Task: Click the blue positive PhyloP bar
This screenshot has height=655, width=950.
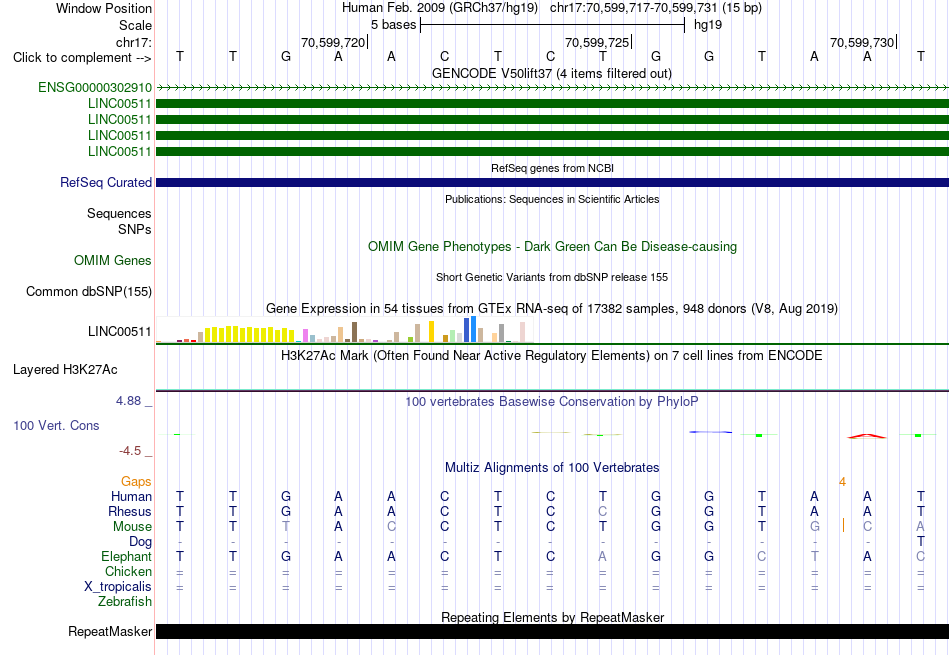Action: tap(711, 432)
